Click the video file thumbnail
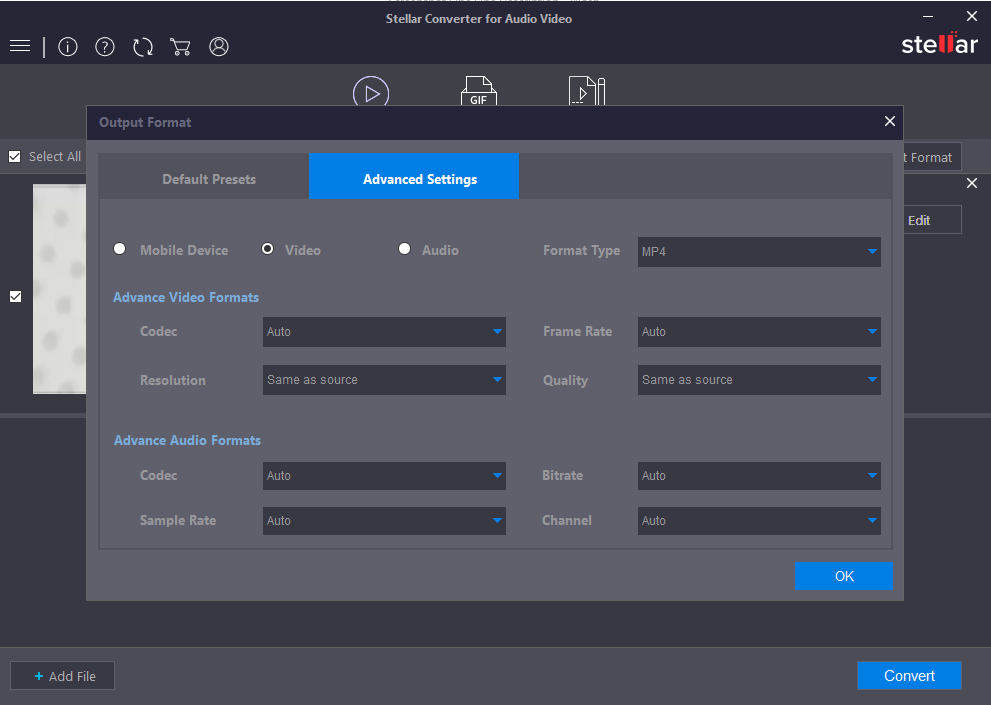Viewport: 991px width, 705px height. click(60, 290)
